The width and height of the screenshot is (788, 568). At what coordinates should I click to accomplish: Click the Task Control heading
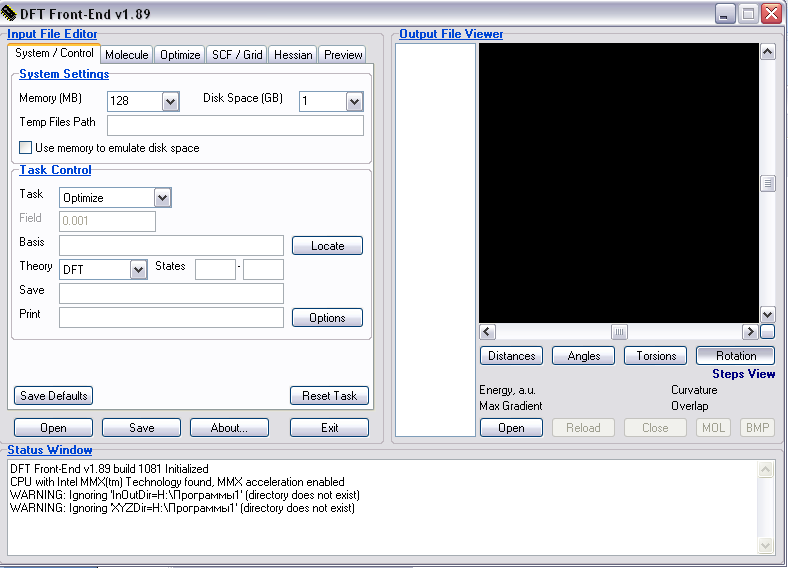tap(55, 170)
